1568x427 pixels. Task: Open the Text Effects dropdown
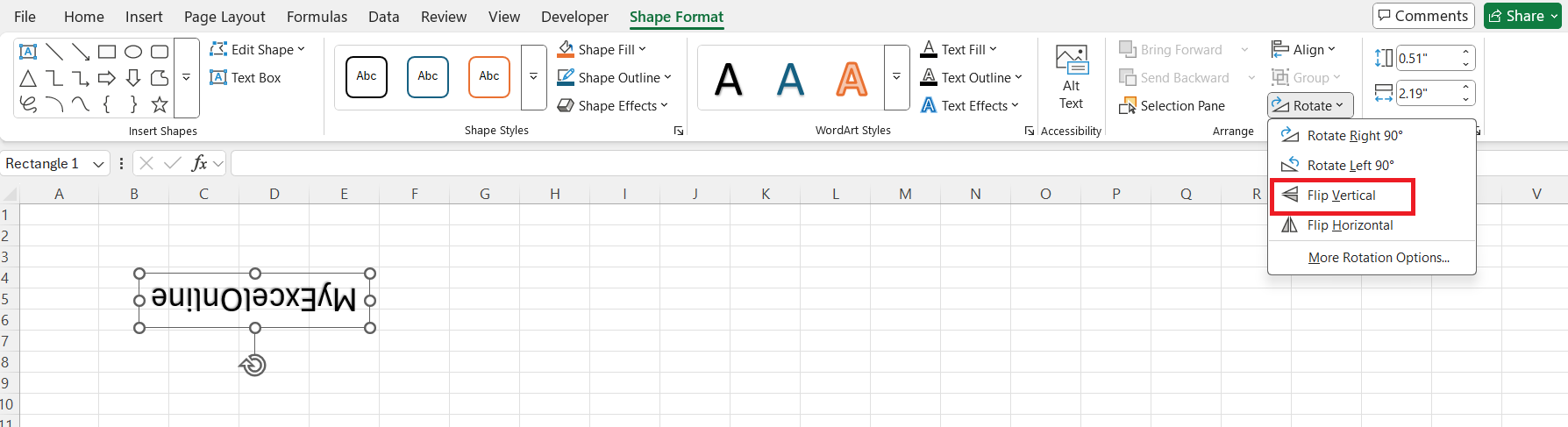969,106
